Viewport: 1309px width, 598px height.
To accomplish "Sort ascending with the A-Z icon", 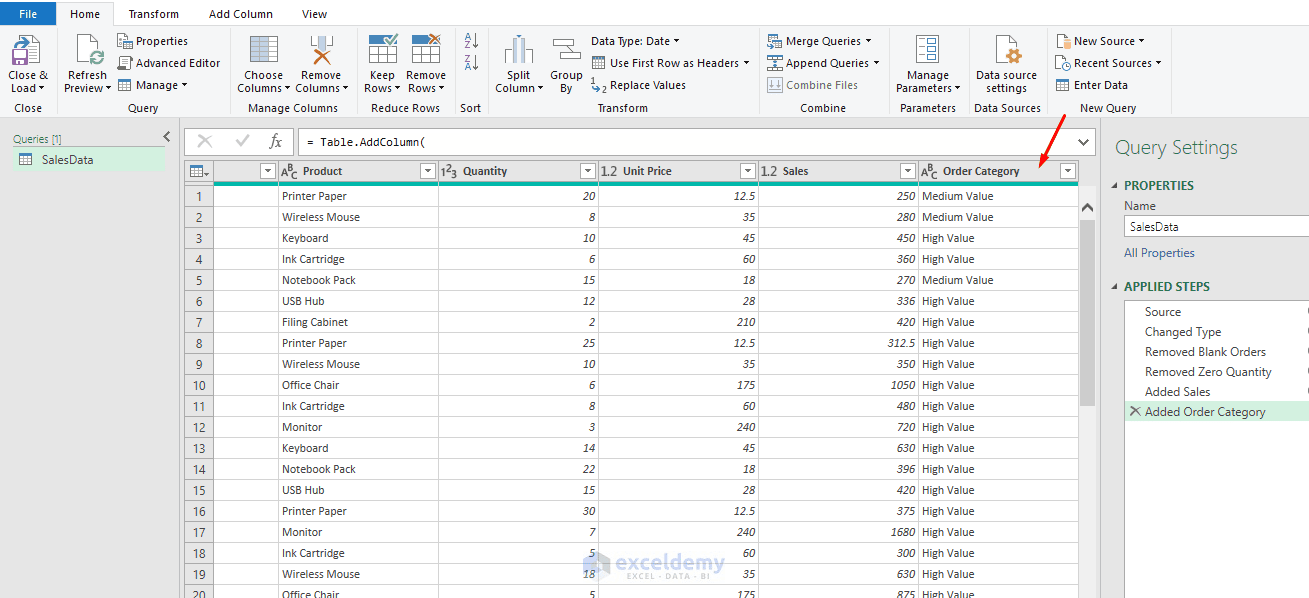I will click(472, 41).
